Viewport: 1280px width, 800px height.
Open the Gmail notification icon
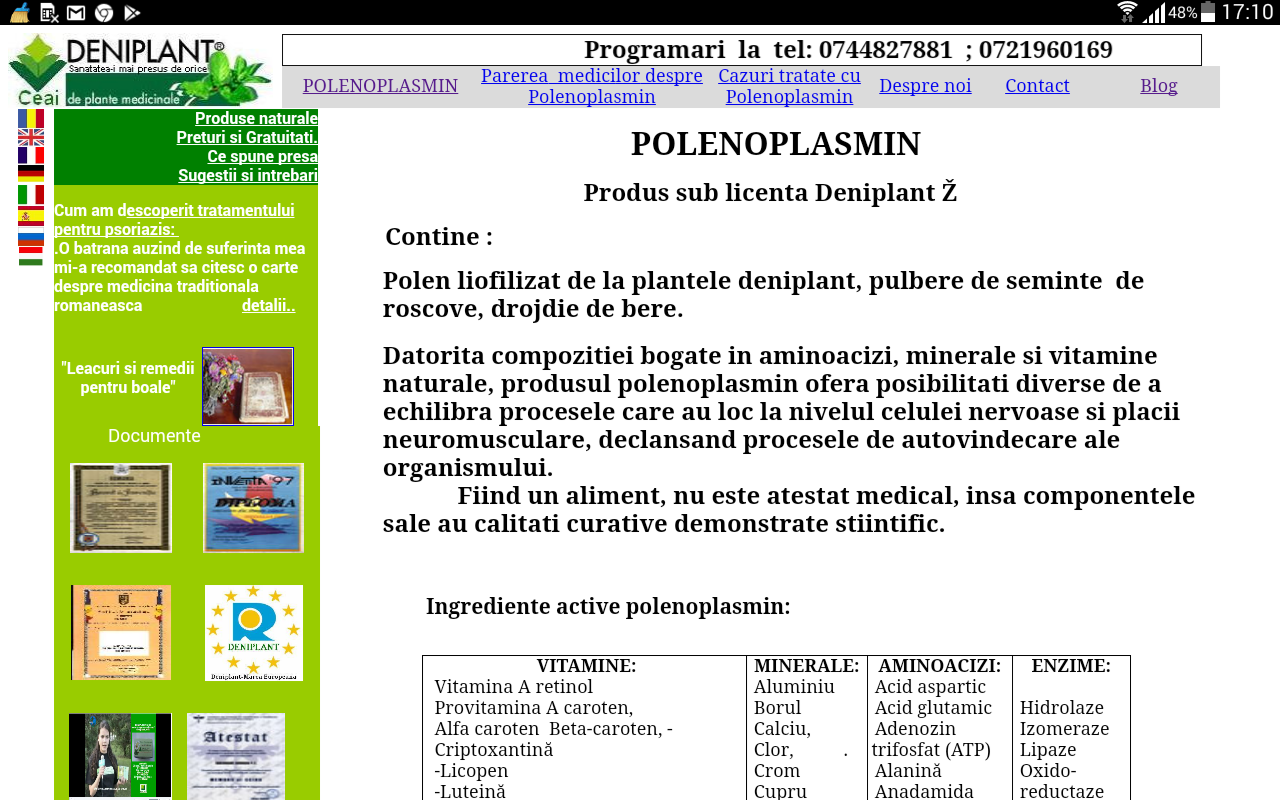(76, 13)
